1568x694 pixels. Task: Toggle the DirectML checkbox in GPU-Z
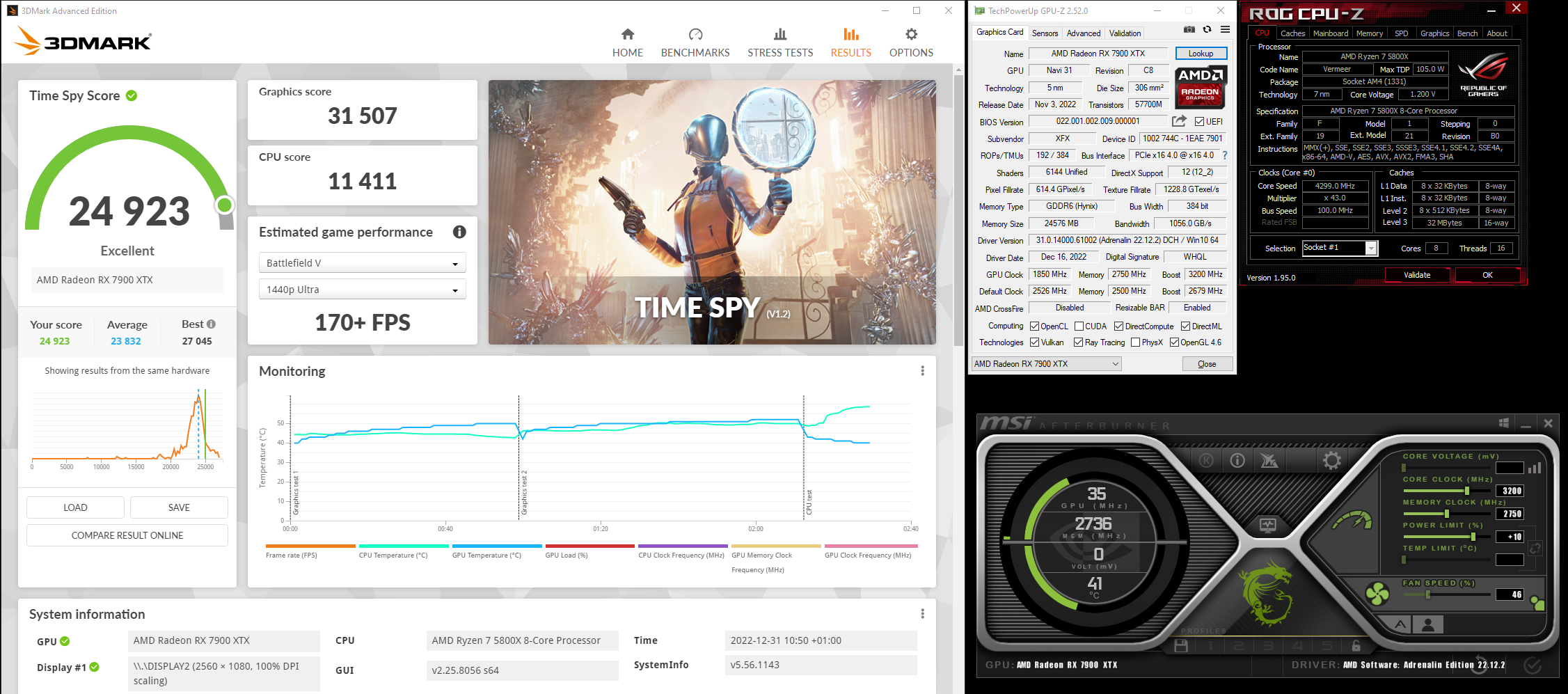1186,326
